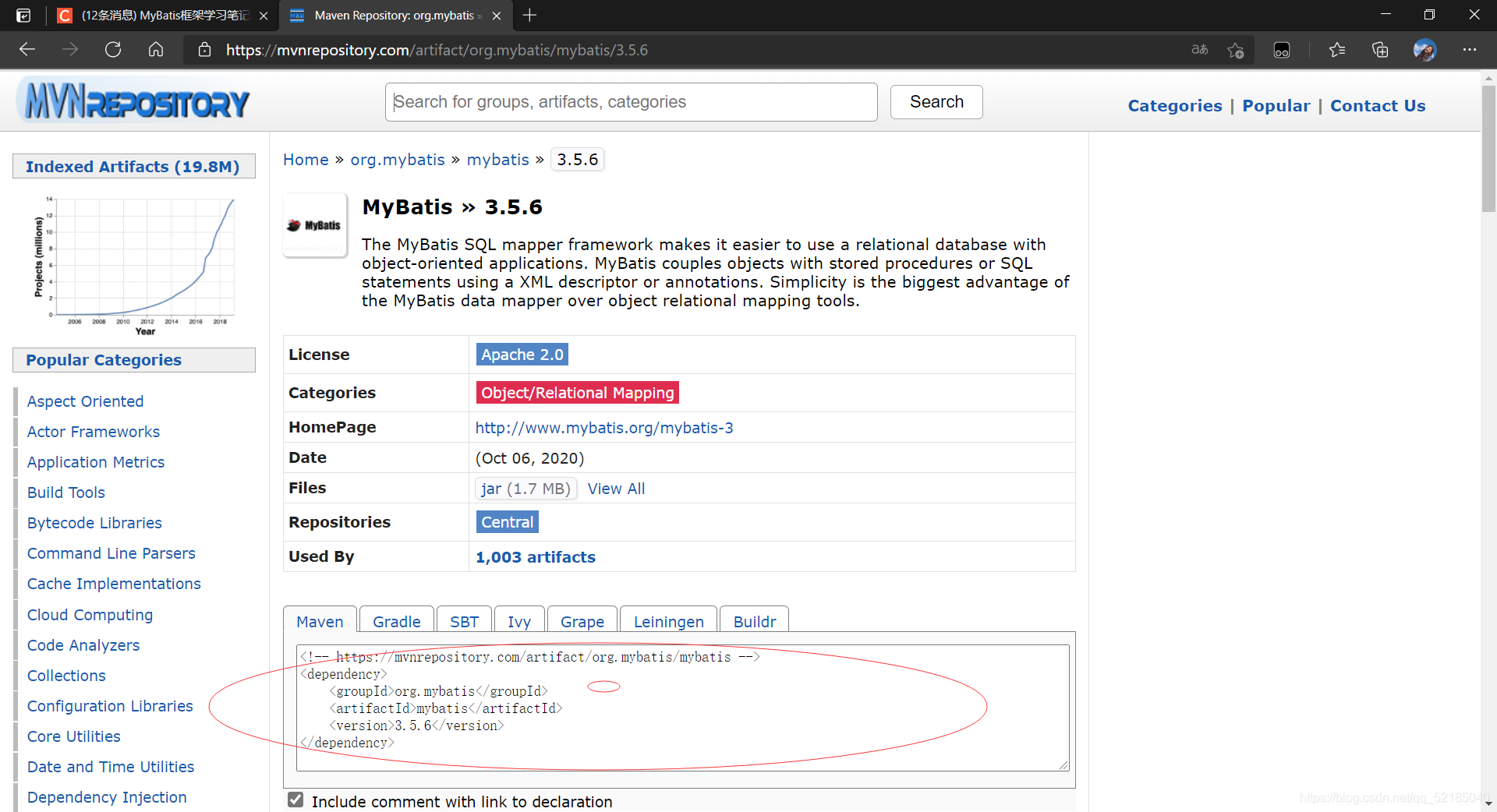Open Code Analyzers category
Viewport: 1497px width, 812px height.
[83, 645]
